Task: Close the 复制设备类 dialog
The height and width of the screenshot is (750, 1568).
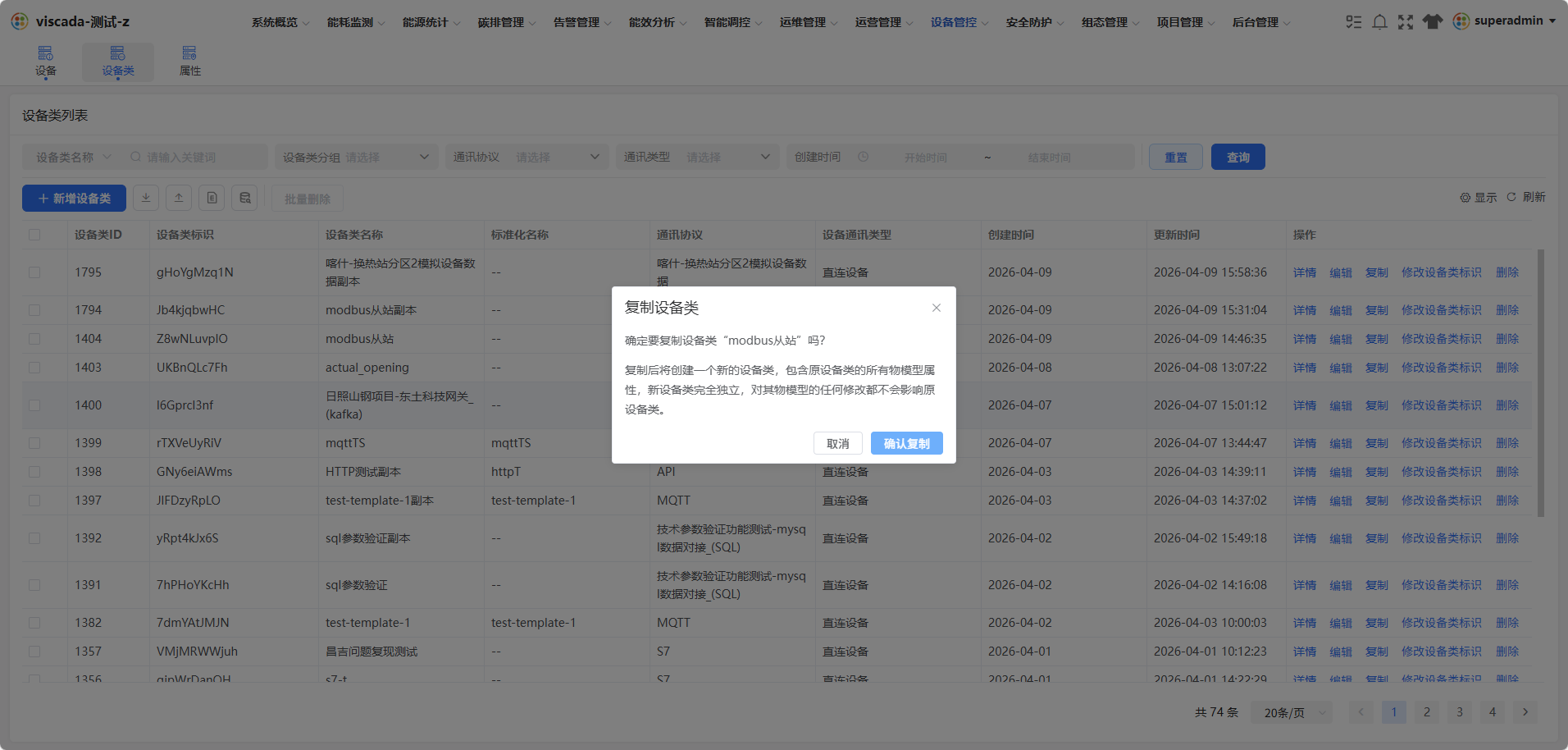Action: pyautogui.click(x=937, y=308)
